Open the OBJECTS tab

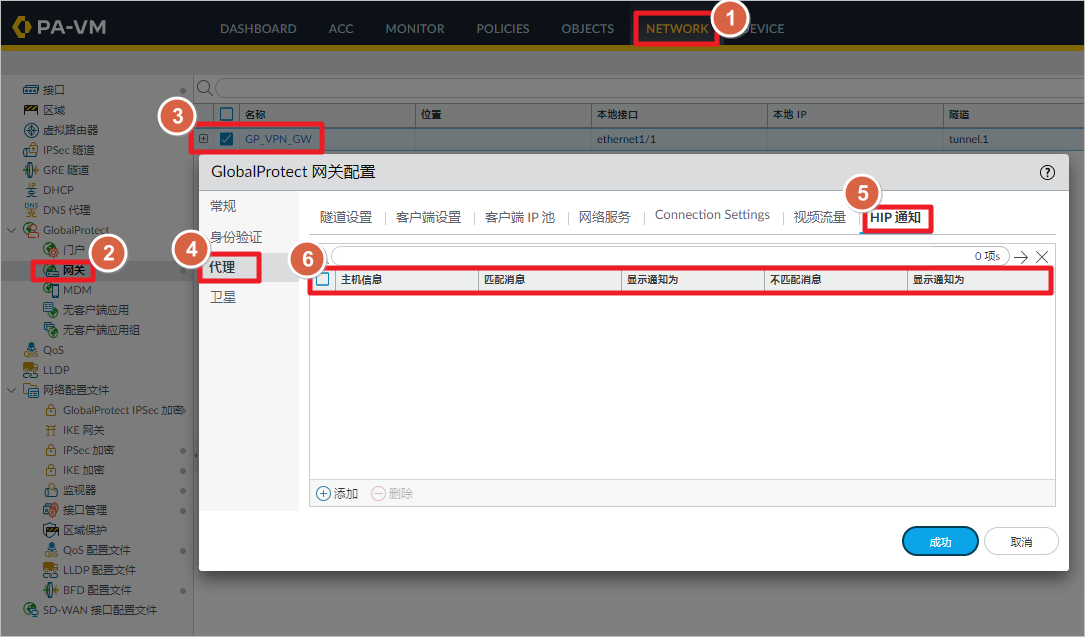(587, 28)
